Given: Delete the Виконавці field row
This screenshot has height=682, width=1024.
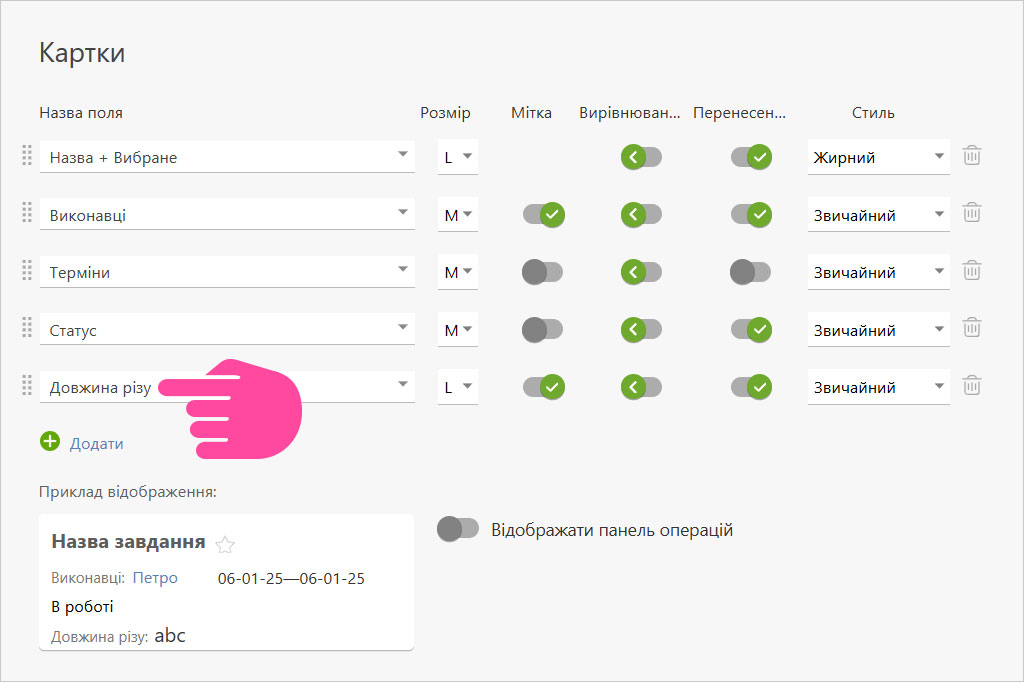Looking at the screenshot, I should click(972, 213).
